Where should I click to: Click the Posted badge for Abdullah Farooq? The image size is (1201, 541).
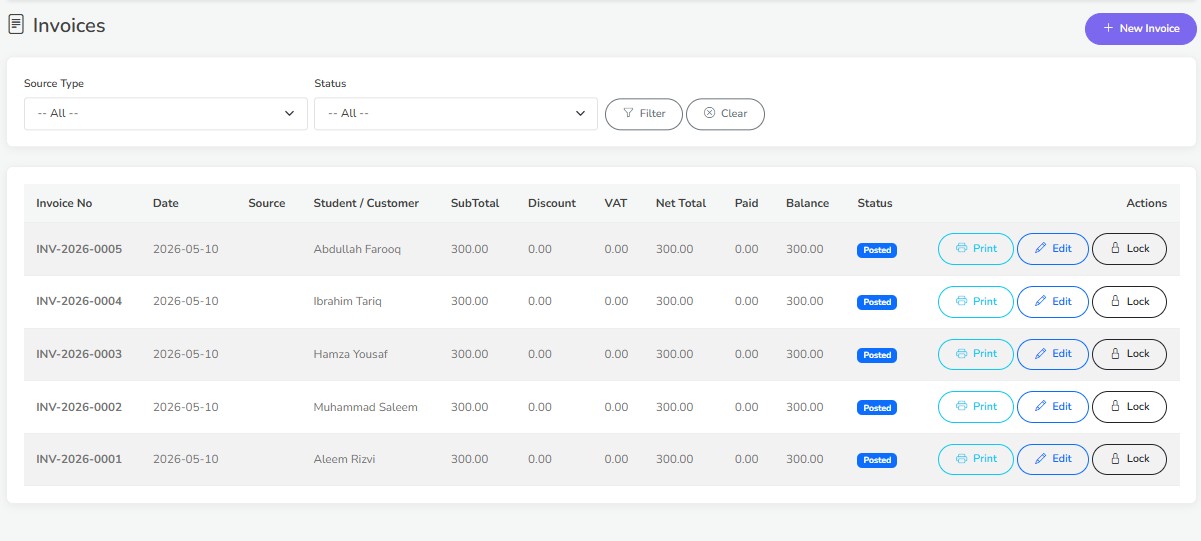(x=877, y=250)
